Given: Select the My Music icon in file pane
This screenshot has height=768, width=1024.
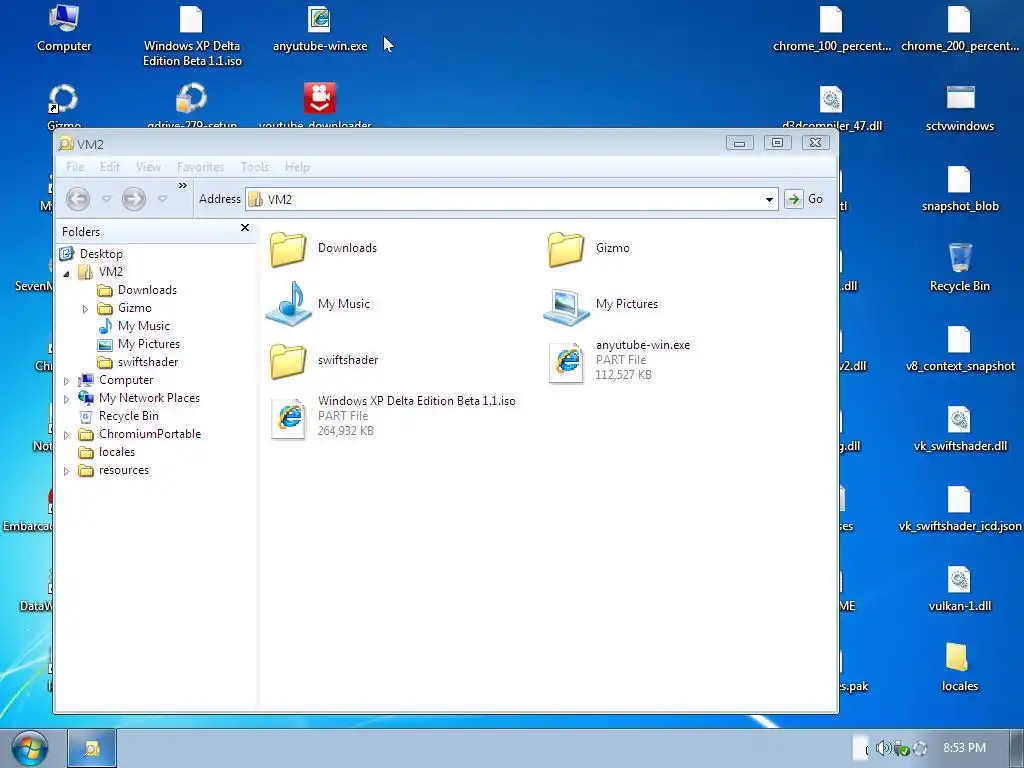Looking at the screenshot, I should coord(288,304).
